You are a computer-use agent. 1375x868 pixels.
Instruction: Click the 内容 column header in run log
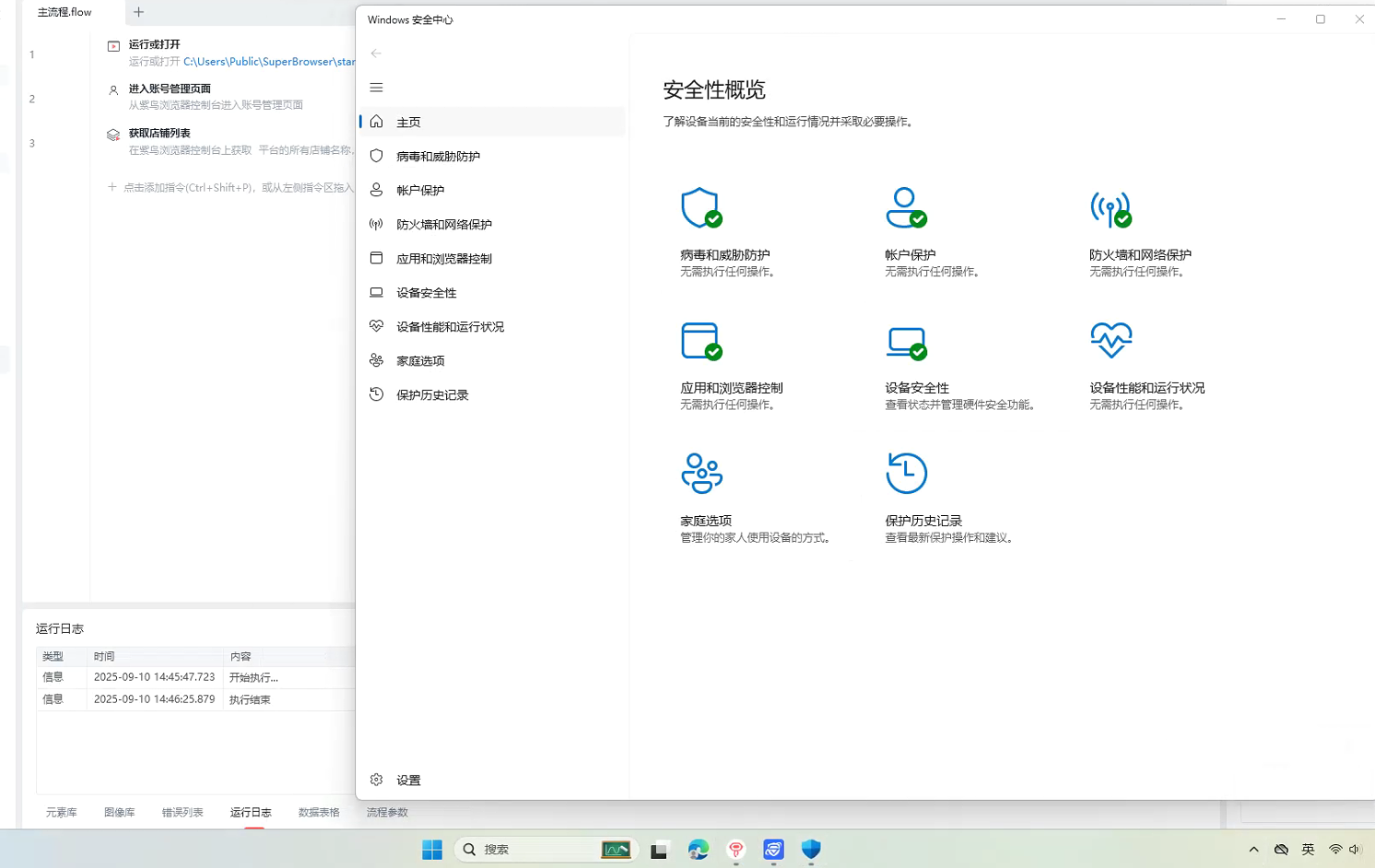290,656
